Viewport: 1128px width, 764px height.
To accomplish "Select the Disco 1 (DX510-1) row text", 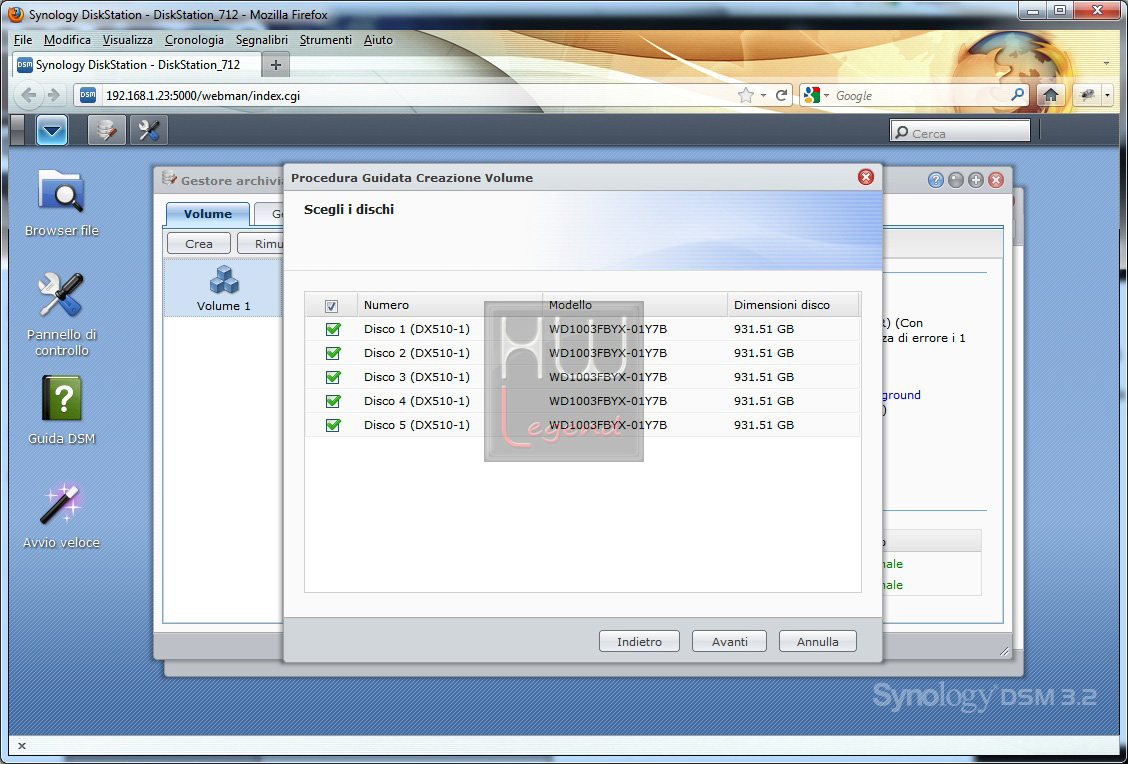I will point(417,329).
